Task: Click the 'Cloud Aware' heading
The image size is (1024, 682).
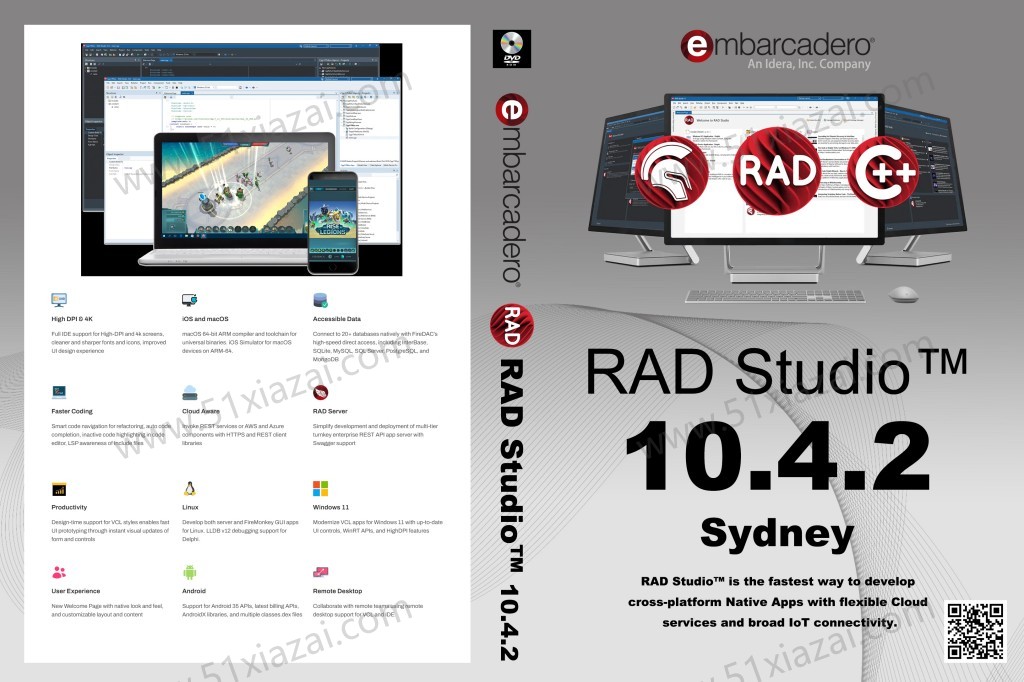Action: pyautogui.click(x=200, y=411)
